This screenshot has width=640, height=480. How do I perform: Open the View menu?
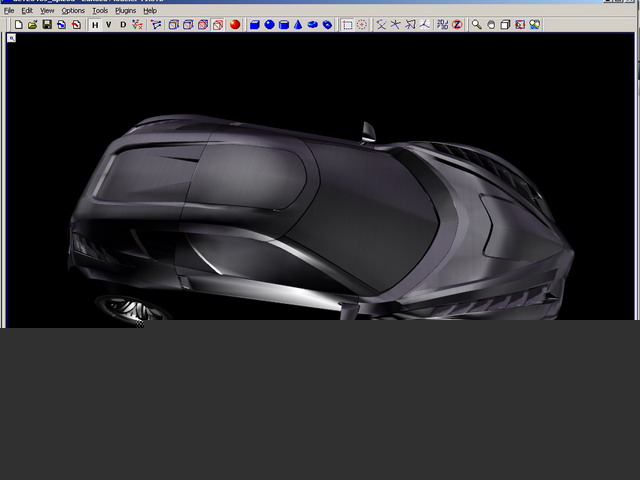pos(47,10)
